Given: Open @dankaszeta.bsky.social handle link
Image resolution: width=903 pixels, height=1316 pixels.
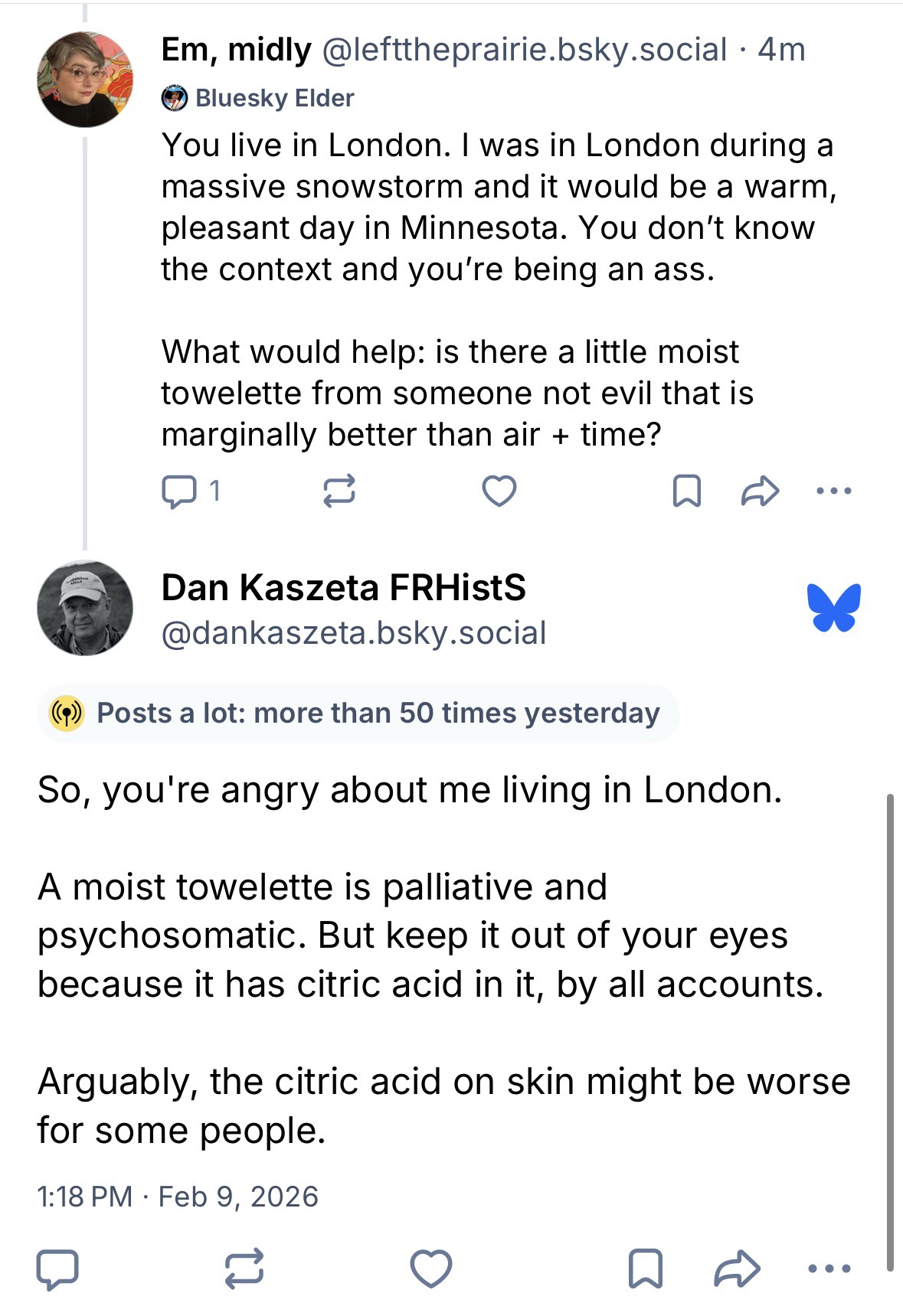Looking at the screenshot, I should pos(353,633).
